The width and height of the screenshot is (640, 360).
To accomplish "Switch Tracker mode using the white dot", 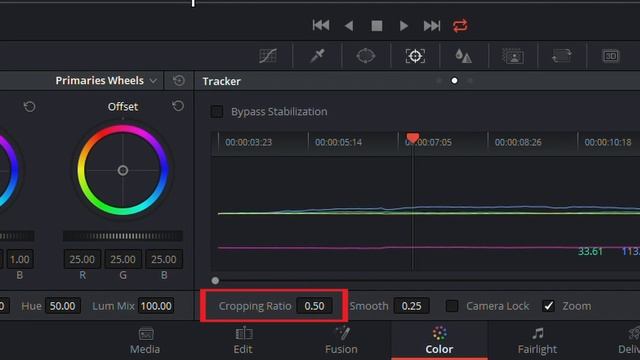I will pos(454,81).
